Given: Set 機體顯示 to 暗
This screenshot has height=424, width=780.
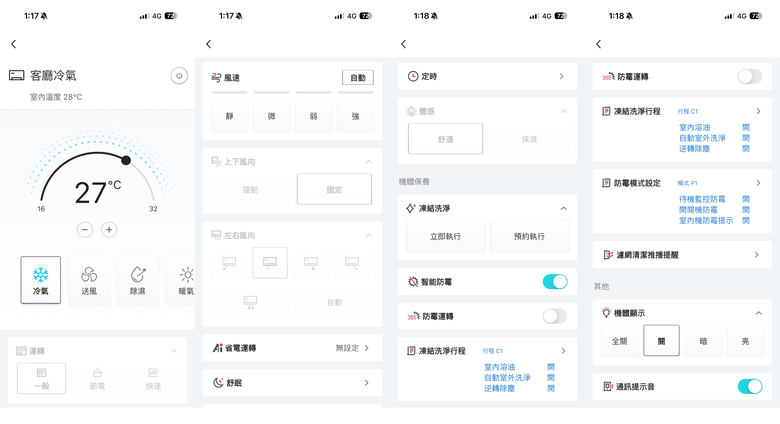Looking at the screenshot, I should 703,341.
